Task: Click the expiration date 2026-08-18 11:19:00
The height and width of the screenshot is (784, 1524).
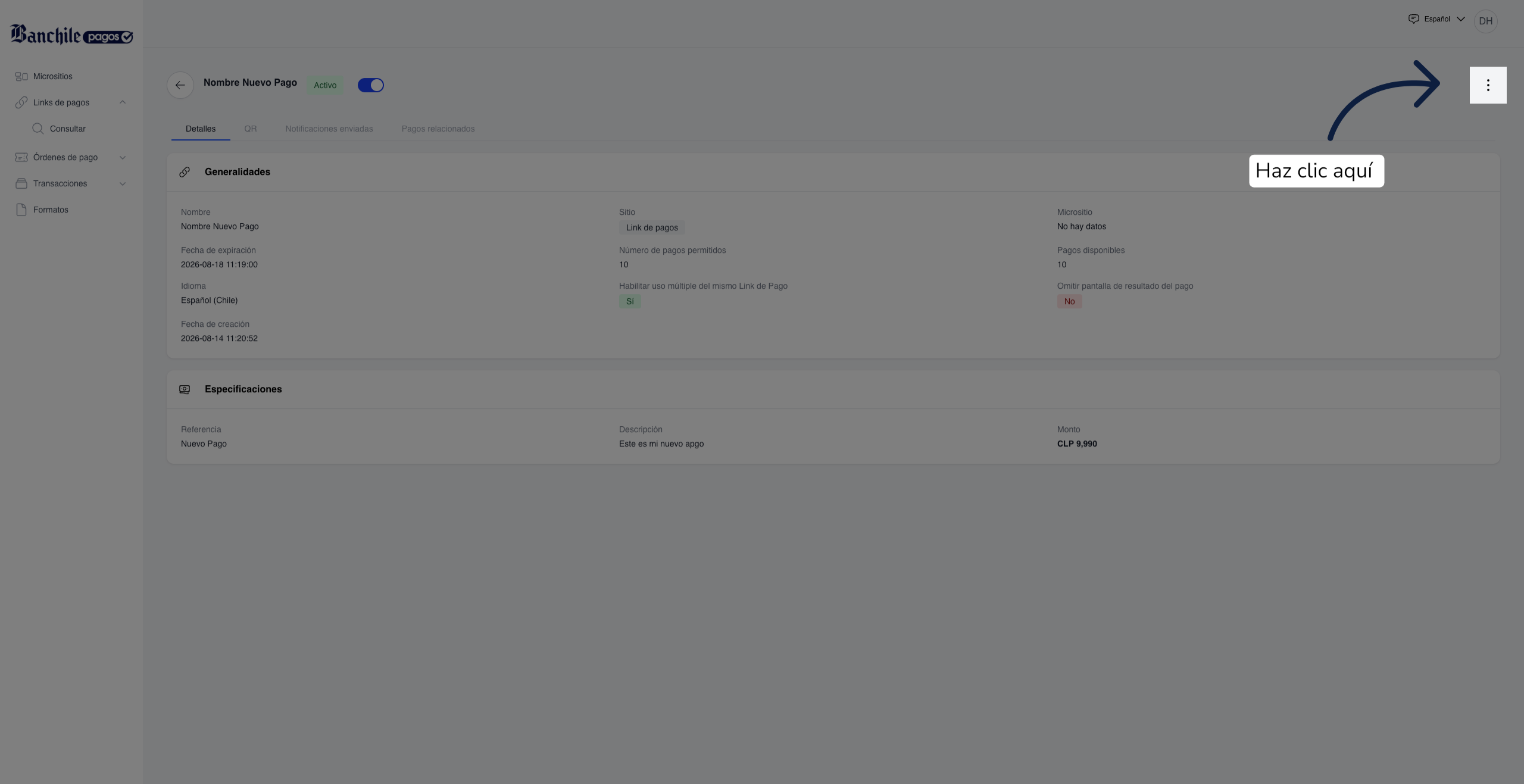Action: [219, 264]
